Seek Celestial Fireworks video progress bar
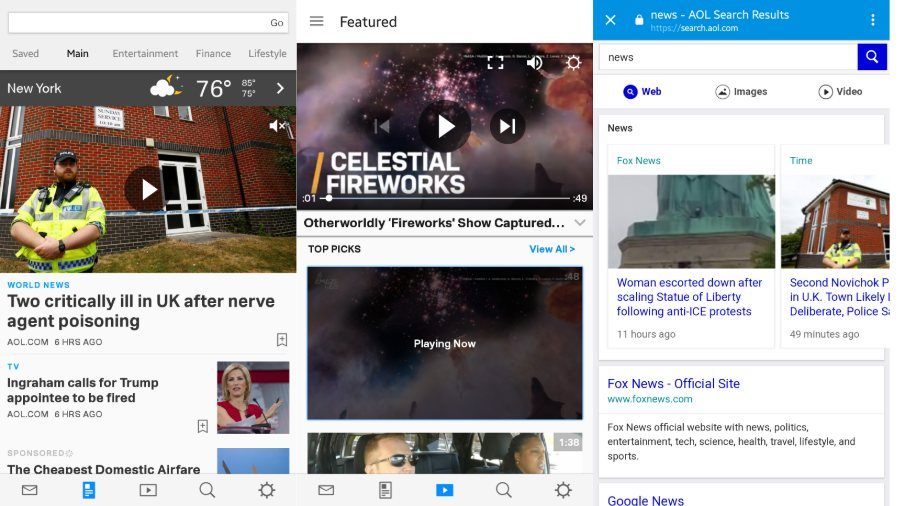This screenshot has height=506, width=900. tap(445, 198)
